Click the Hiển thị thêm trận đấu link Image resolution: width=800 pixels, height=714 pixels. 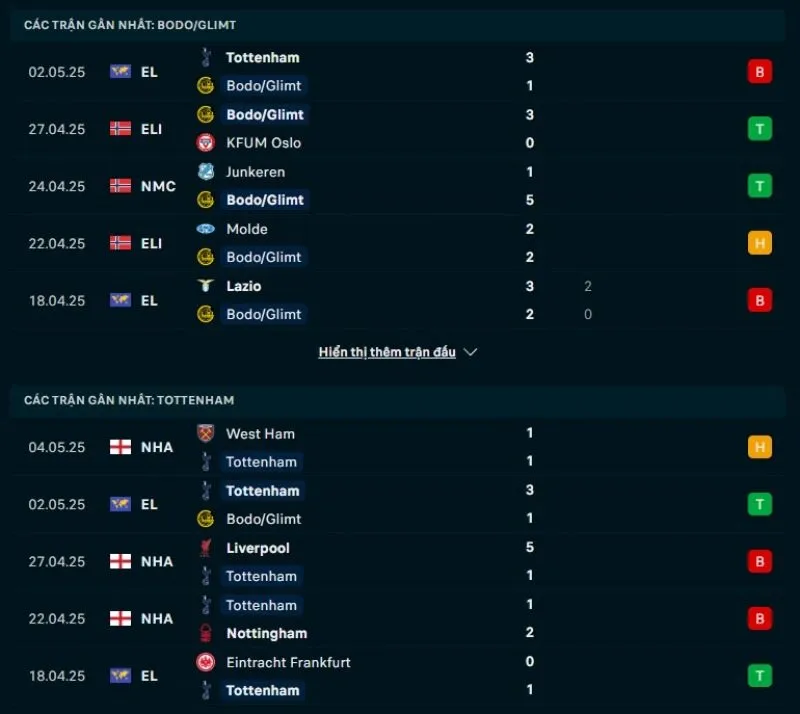(x=388, y=352)
